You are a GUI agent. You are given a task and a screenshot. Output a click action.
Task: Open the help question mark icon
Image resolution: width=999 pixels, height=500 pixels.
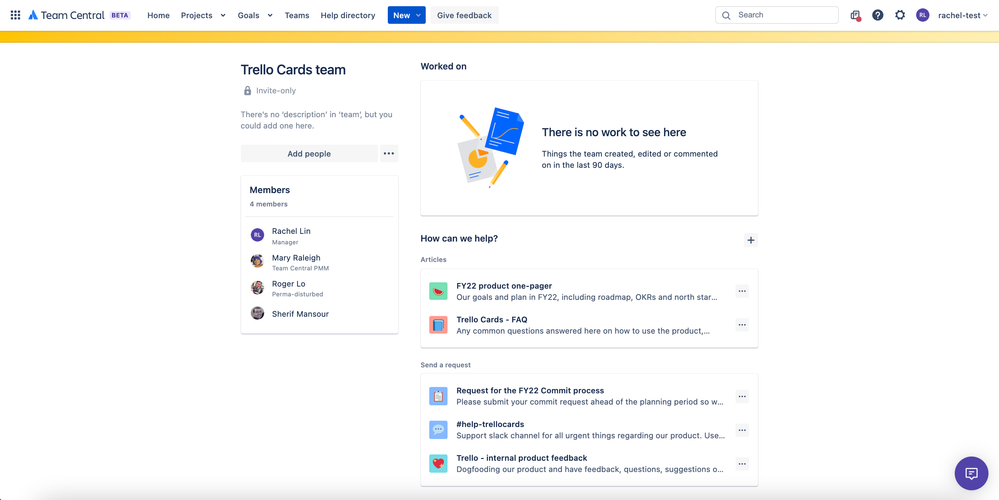point(877,15)
